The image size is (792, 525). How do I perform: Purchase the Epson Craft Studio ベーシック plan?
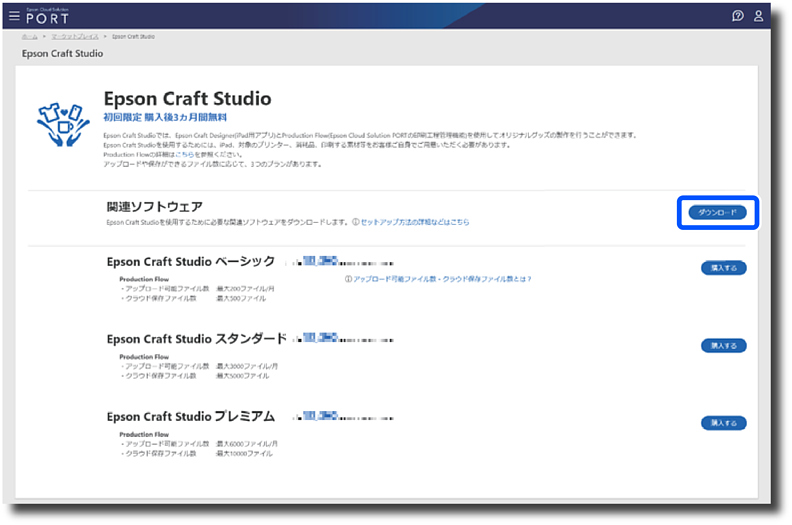tap(723, 268)
